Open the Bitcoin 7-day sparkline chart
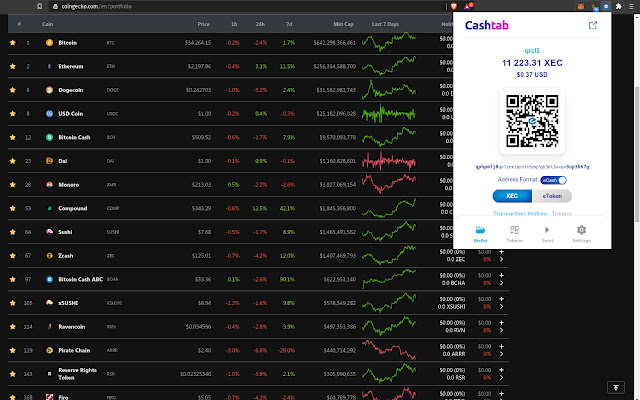640x400 pixels. [x=389, y=42]
